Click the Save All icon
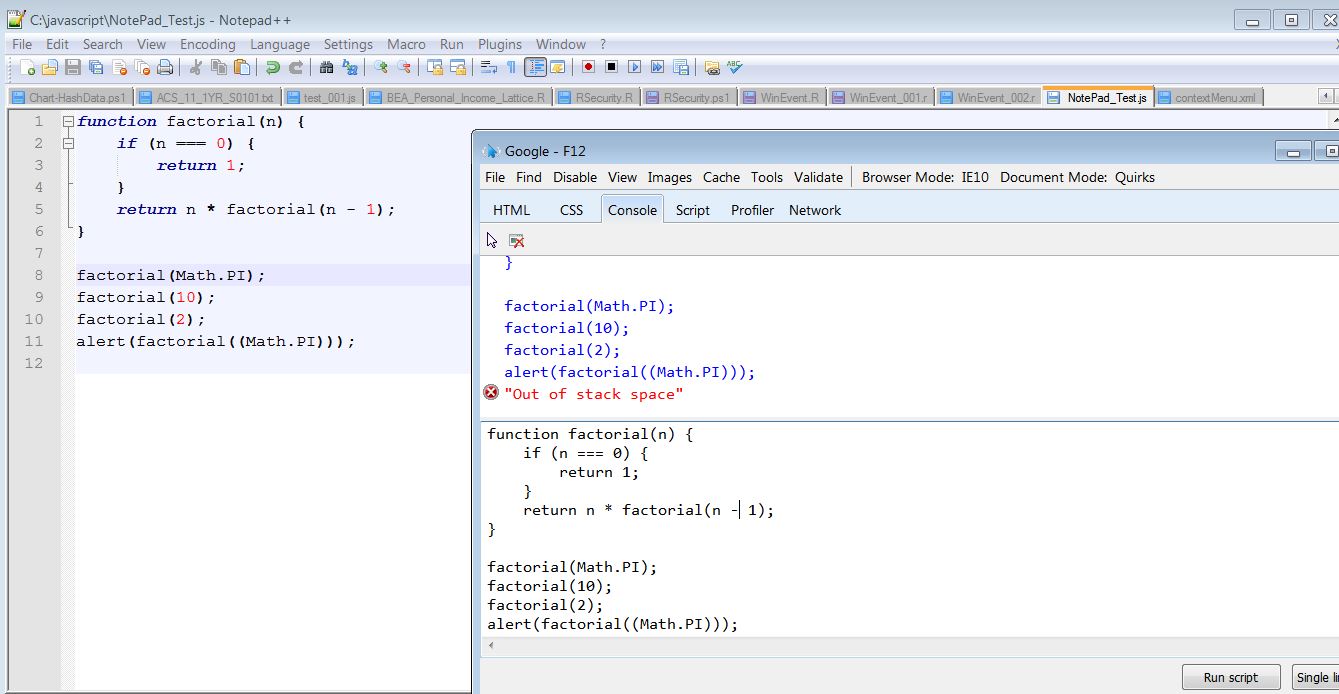1339x694 pixels. (x=97, y=67)
